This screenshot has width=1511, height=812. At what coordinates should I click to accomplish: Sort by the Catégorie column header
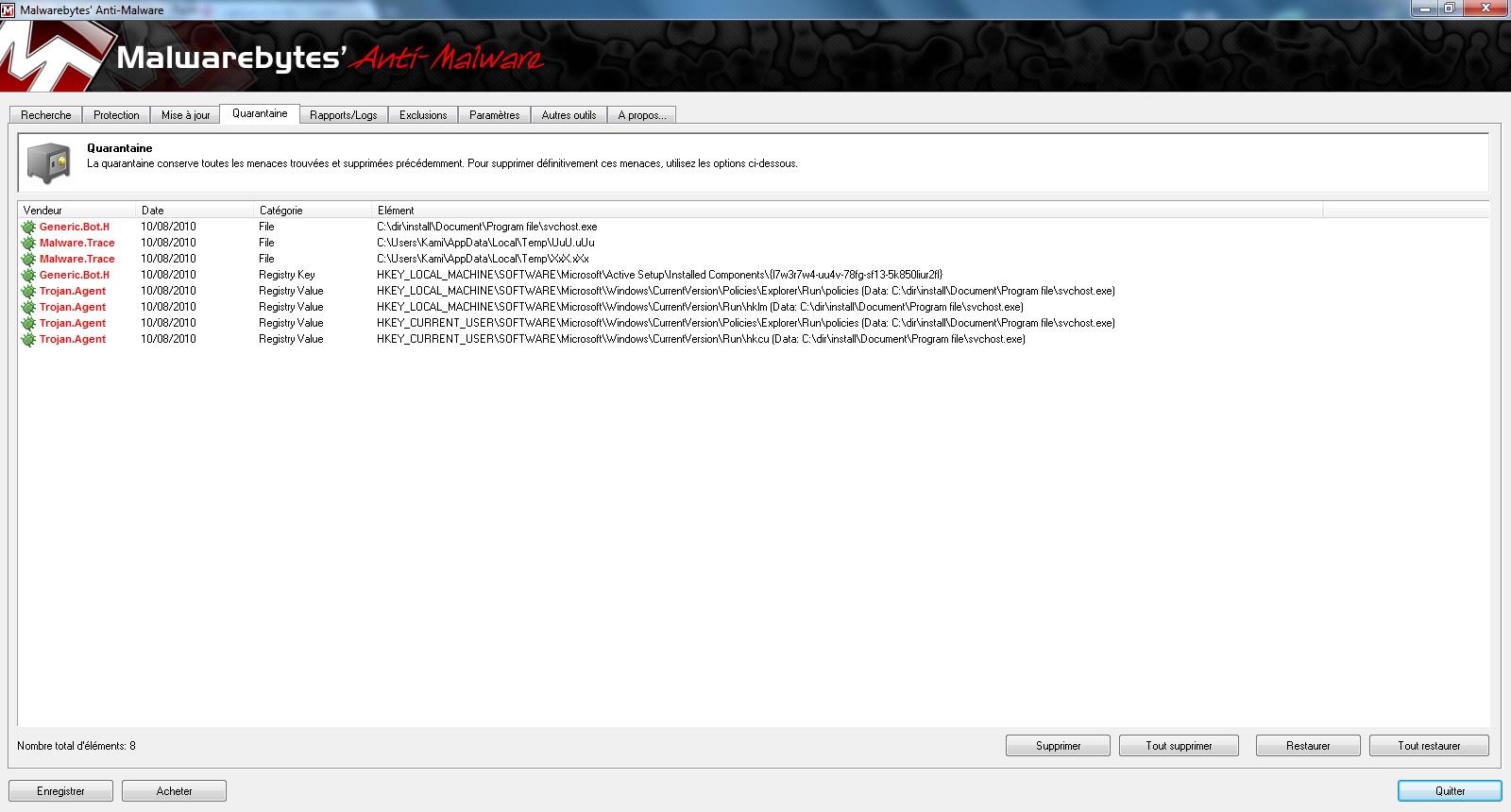pyautogui.click(x=314, y=211)
